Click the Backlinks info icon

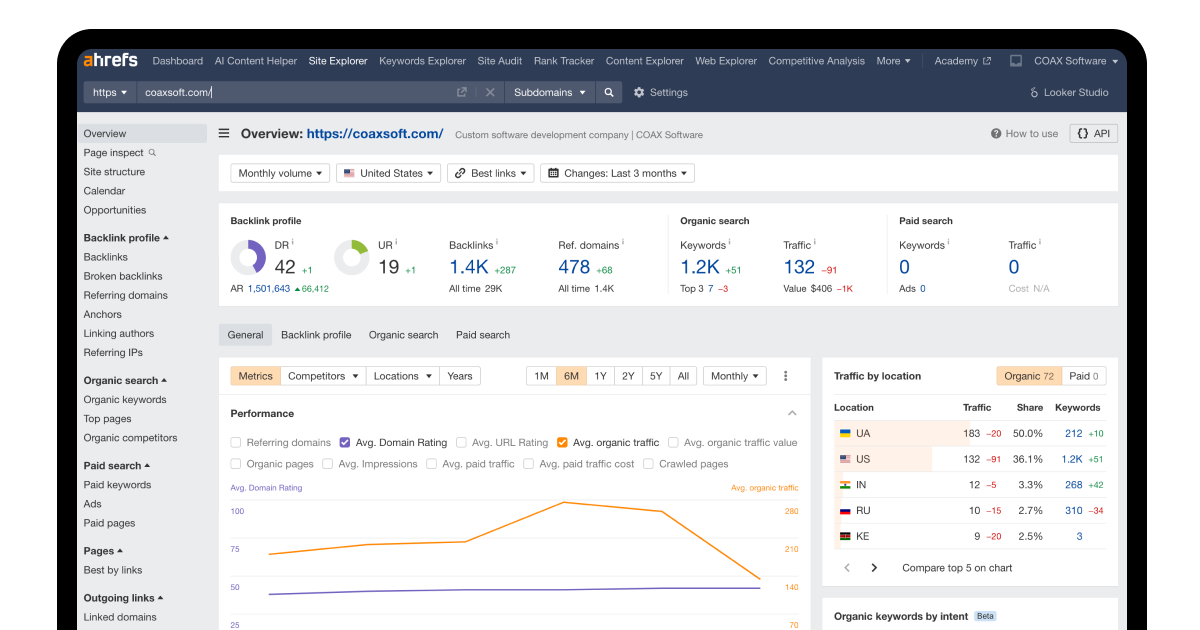click(x=497, y=241)
